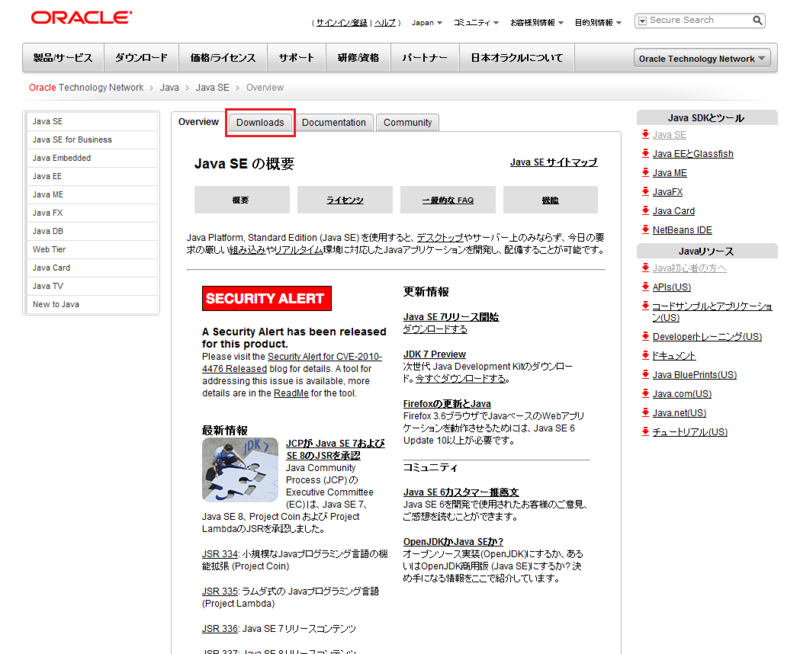Click the red arrow icon beside Java ME

645,172
